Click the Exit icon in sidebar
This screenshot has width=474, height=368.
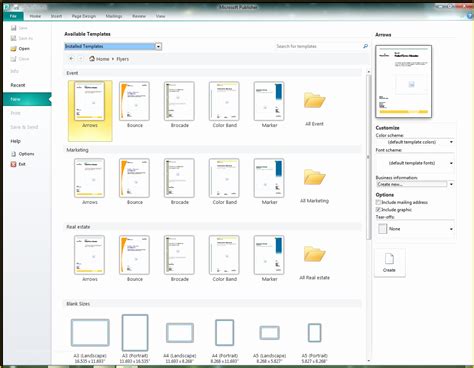click(13, 164)
